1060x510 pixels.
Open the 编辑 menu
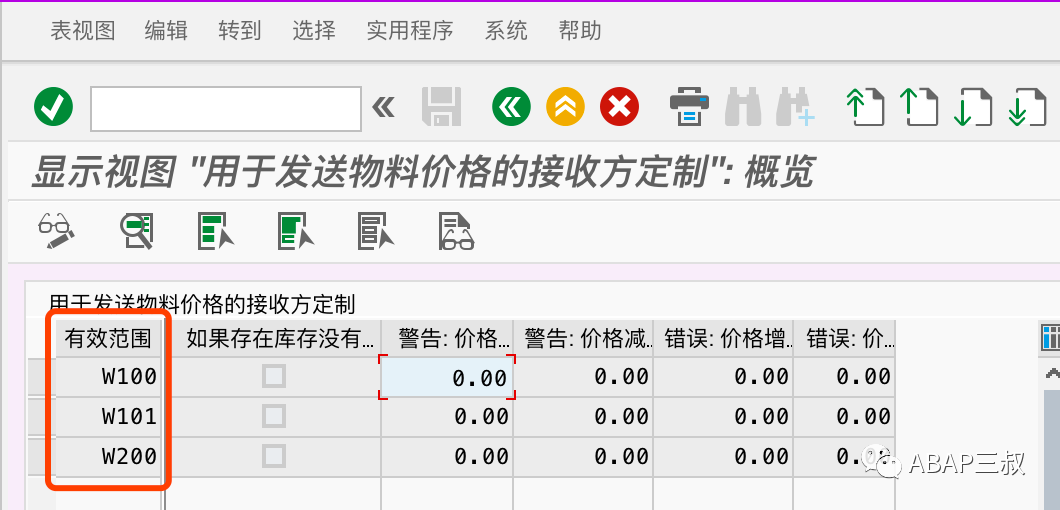pos(166,30)
